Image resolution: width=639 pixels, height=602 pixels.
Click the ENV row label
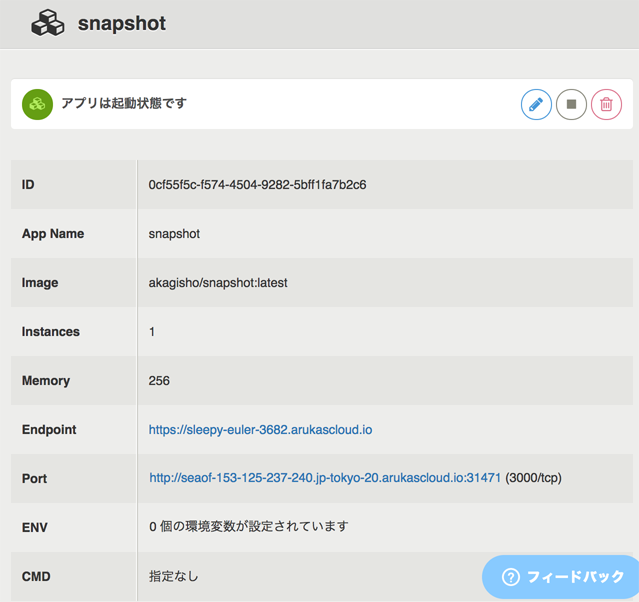click(35, 527)
